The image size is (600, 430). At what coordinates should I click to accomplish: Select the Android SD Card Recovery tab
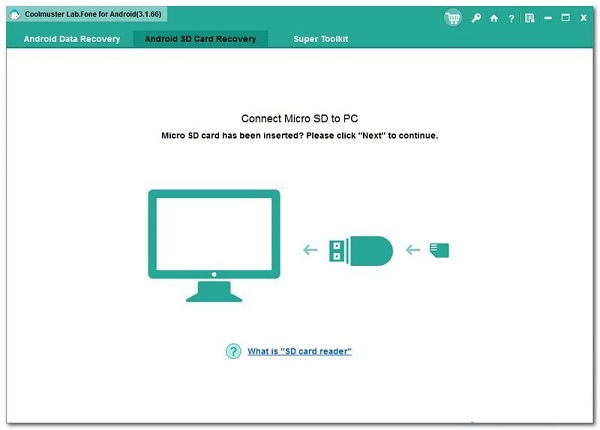(x=201, y=39)
